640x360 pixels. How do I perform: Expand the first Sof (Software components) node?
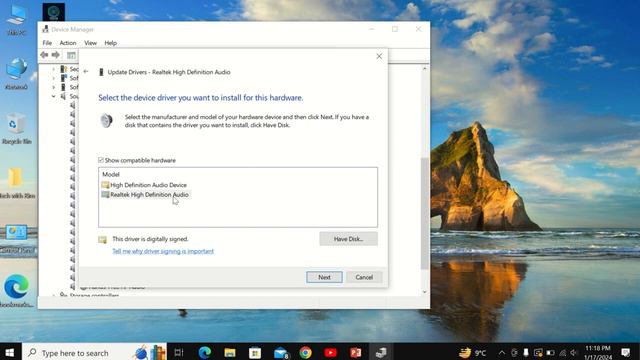[x=53, y=78]
